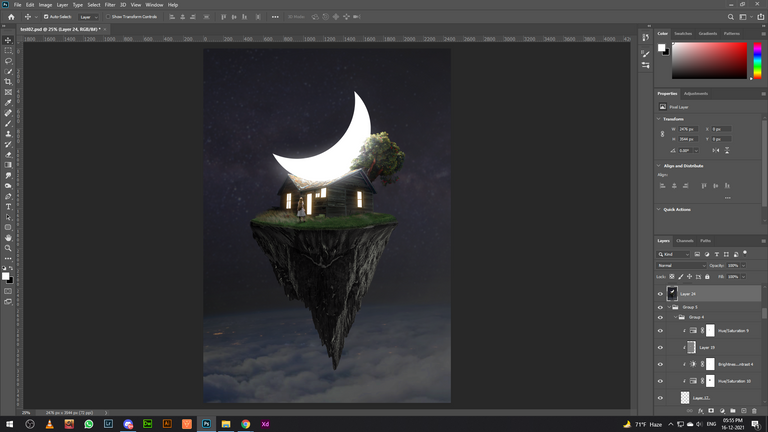The height and width of the screenshot is (432, 768).
Task: Click the hue spectrum strip in Color panel
Action: [757, 60]
